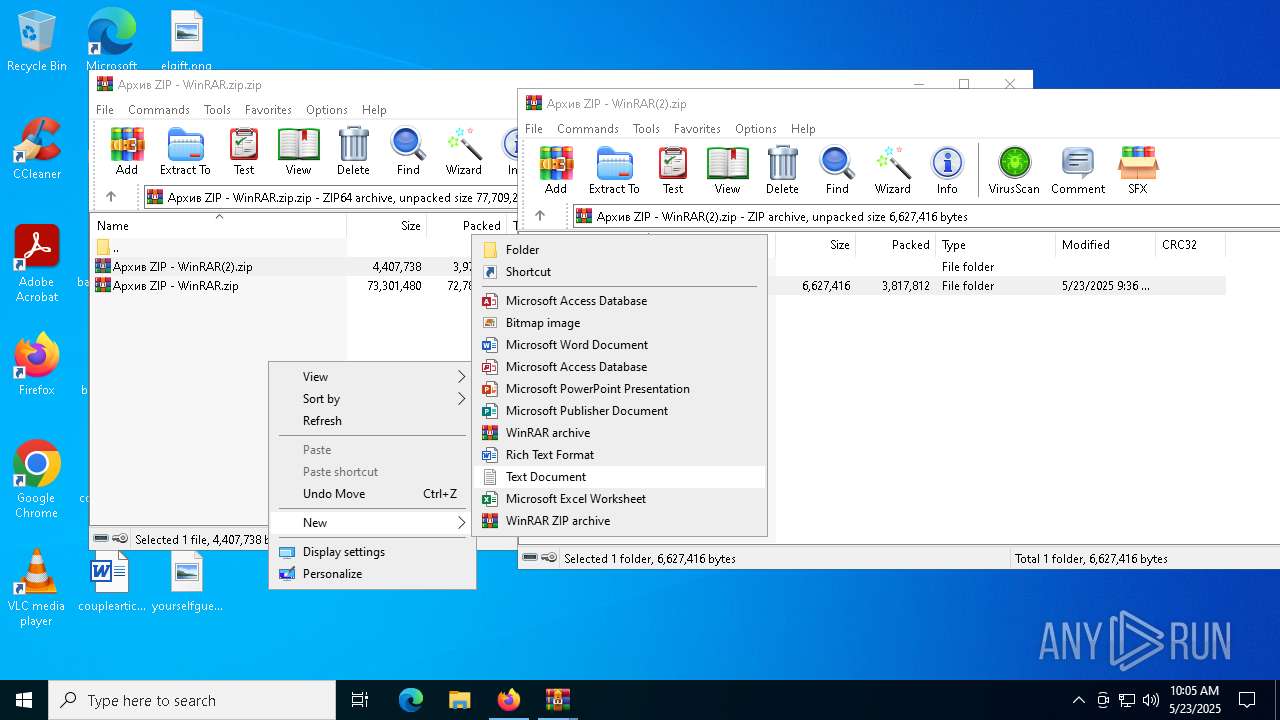Create new WinRAR archive

pyautogui.click(x=620, y=433)
